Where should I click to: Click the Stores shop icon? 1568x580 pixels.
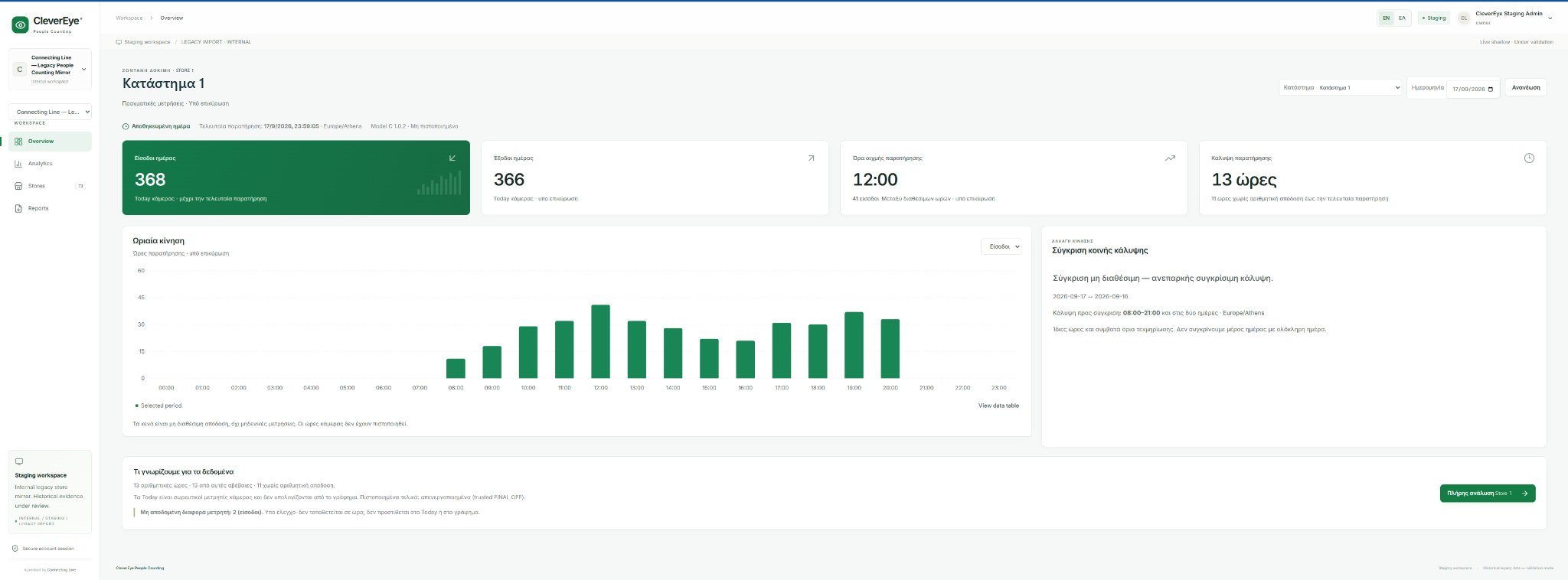click(x=18, y=186)
